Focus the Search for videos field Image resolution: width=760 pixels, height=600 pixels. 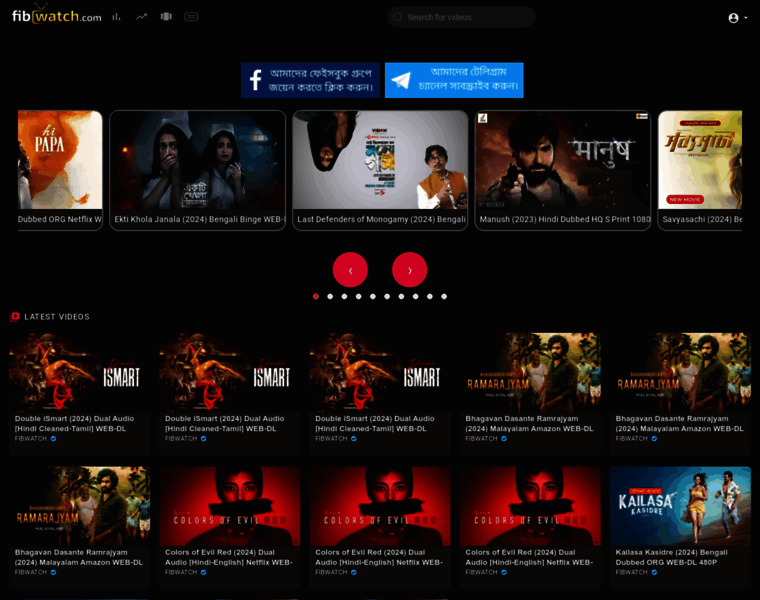461,17
